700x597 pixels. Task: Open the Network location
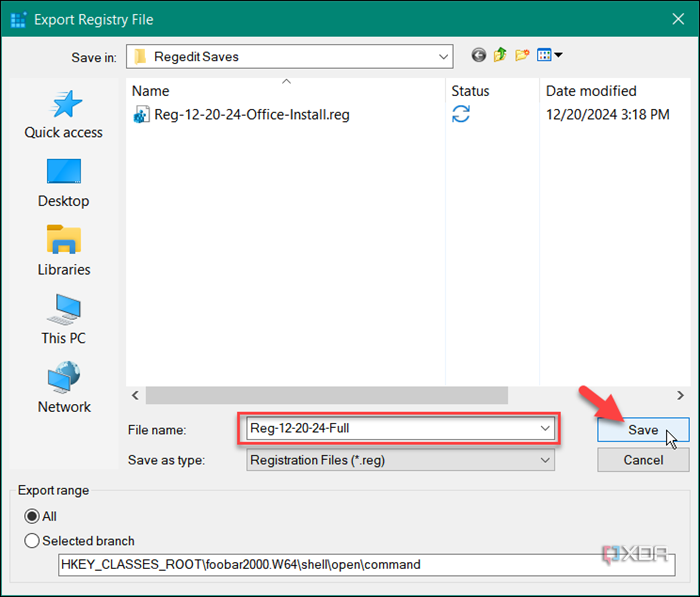pyautogui.click(x=64, y=388)
